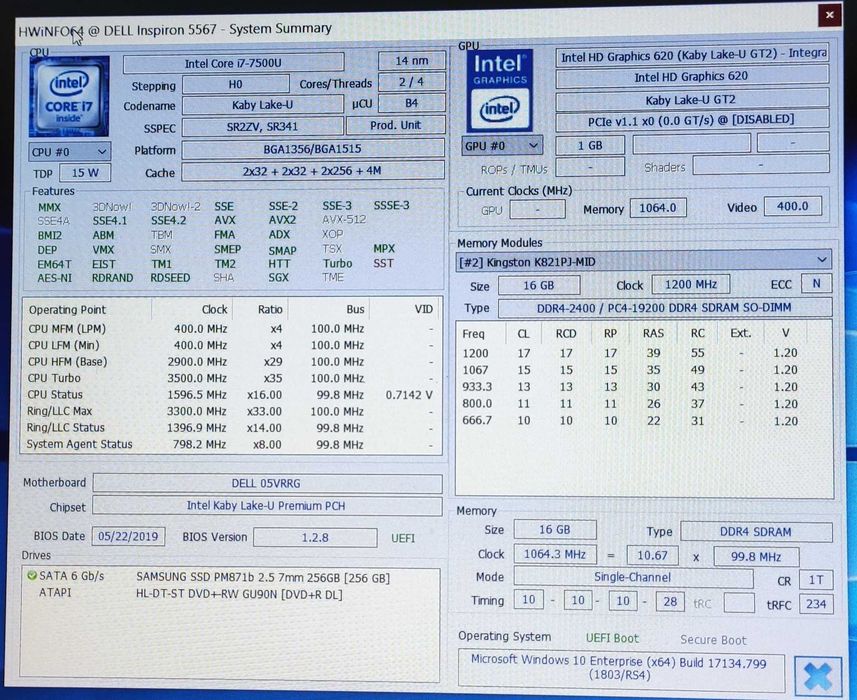Click the Kaby Lake-U GT2 GPU codename field
This screenshot has width=857, height=700.
coord(691,100)
